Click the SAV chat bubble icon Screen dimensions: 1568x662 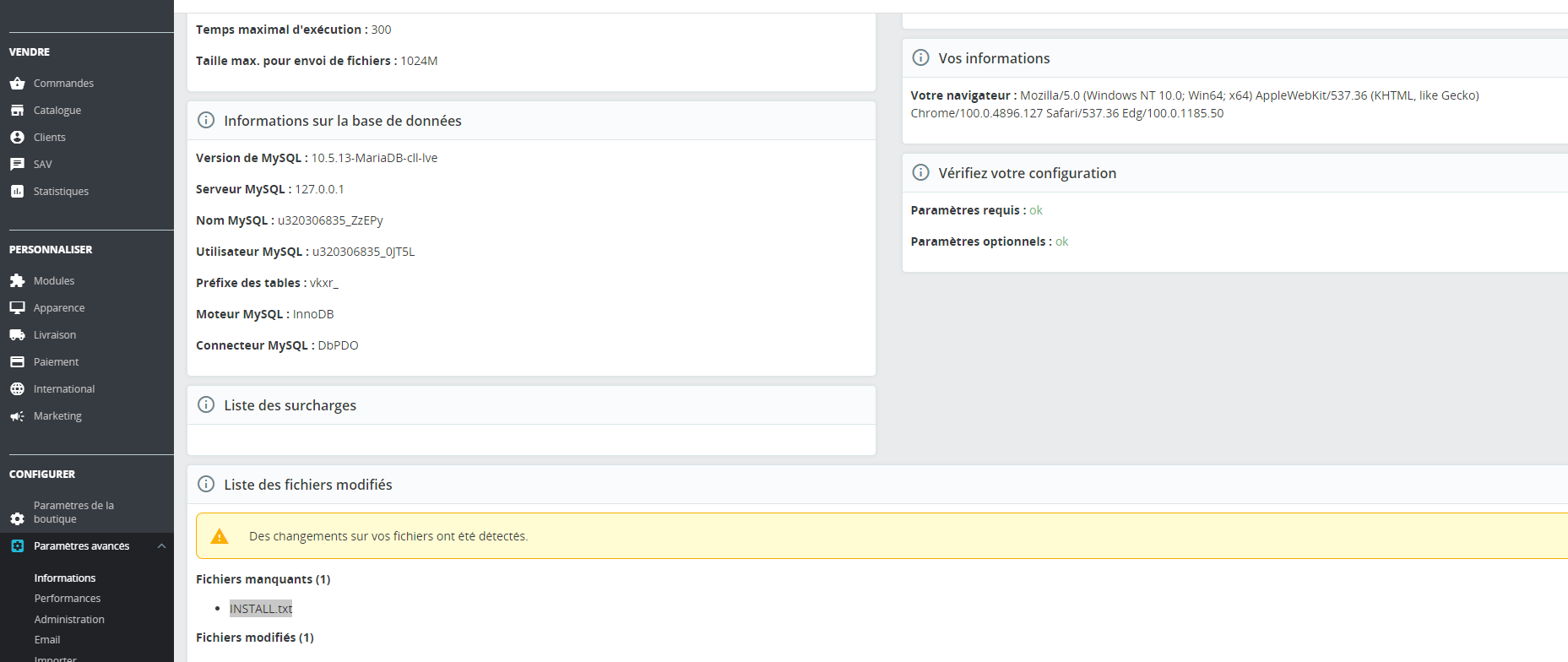click(x=17, y=165)
